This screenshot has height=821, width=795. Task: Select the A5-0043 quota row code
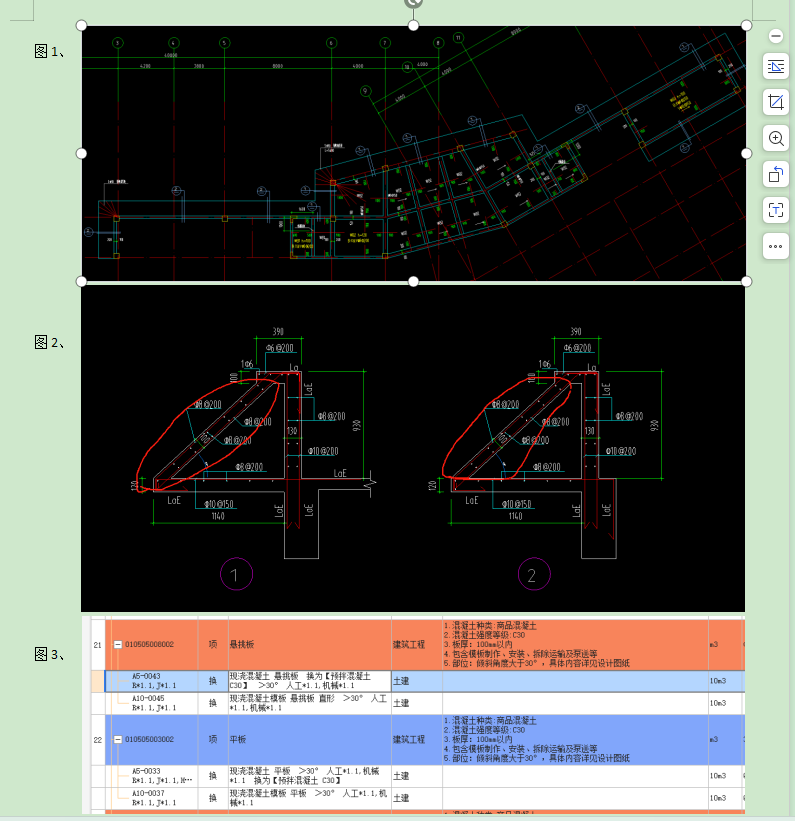[x=146, y=676]
